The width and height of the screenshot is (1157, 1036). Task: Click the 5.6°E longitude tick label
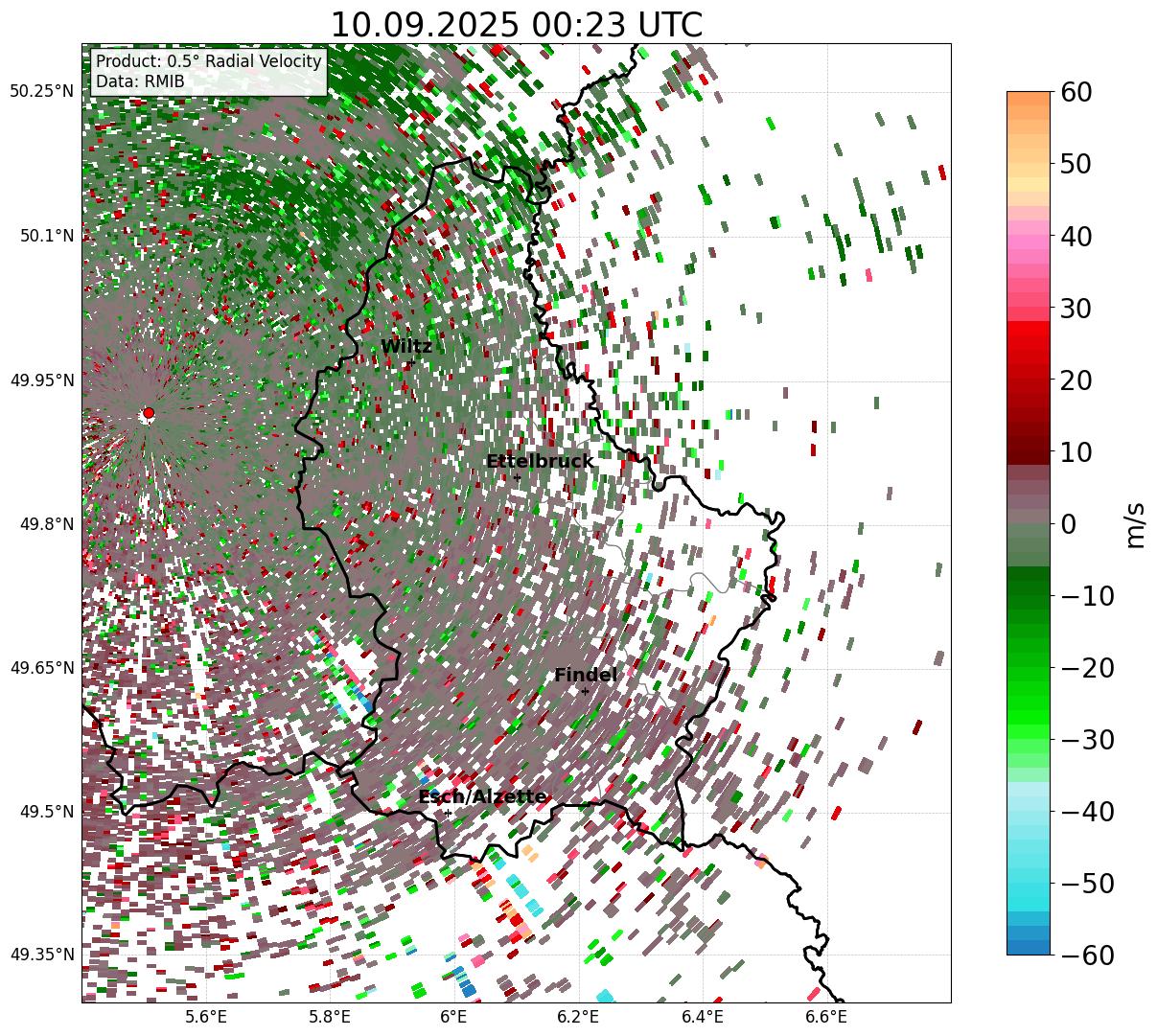point(206,1017)
